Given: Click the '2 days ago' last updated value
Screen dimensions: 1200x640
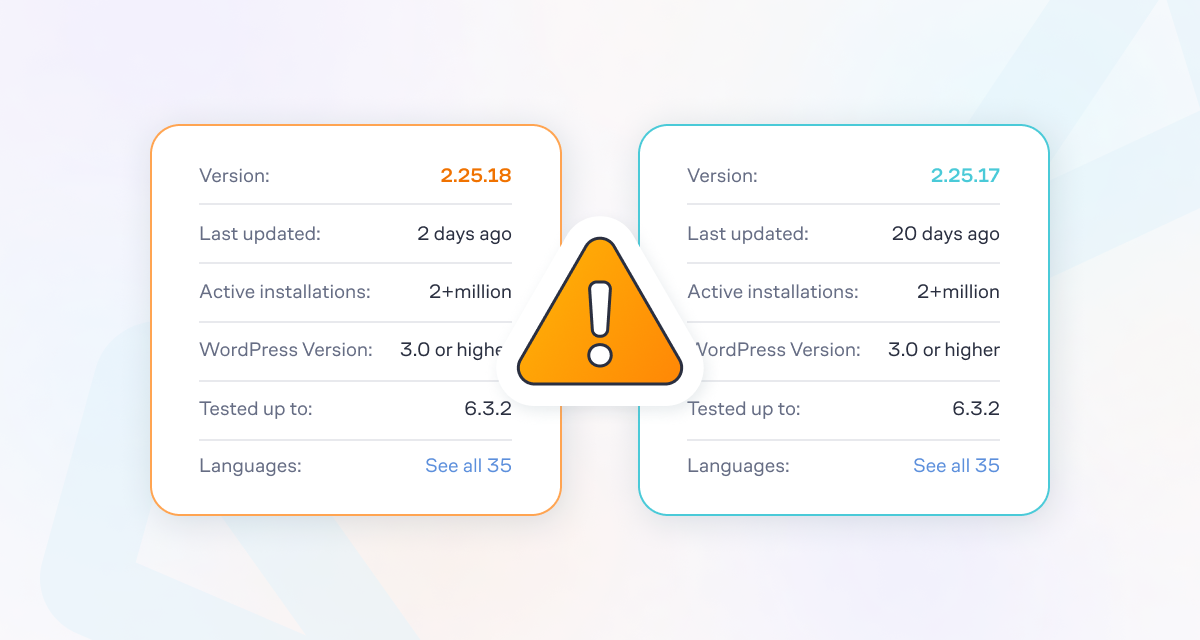Looking at the screenshot, I should click(x=464, y=234).
